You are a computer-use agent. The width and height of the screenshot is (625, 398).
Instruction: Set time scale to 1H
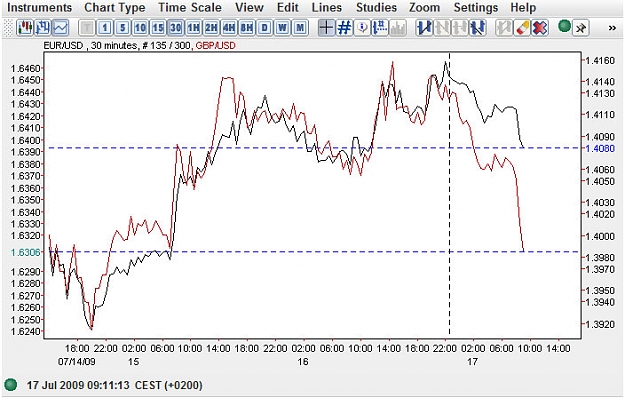tap(193, 28)
